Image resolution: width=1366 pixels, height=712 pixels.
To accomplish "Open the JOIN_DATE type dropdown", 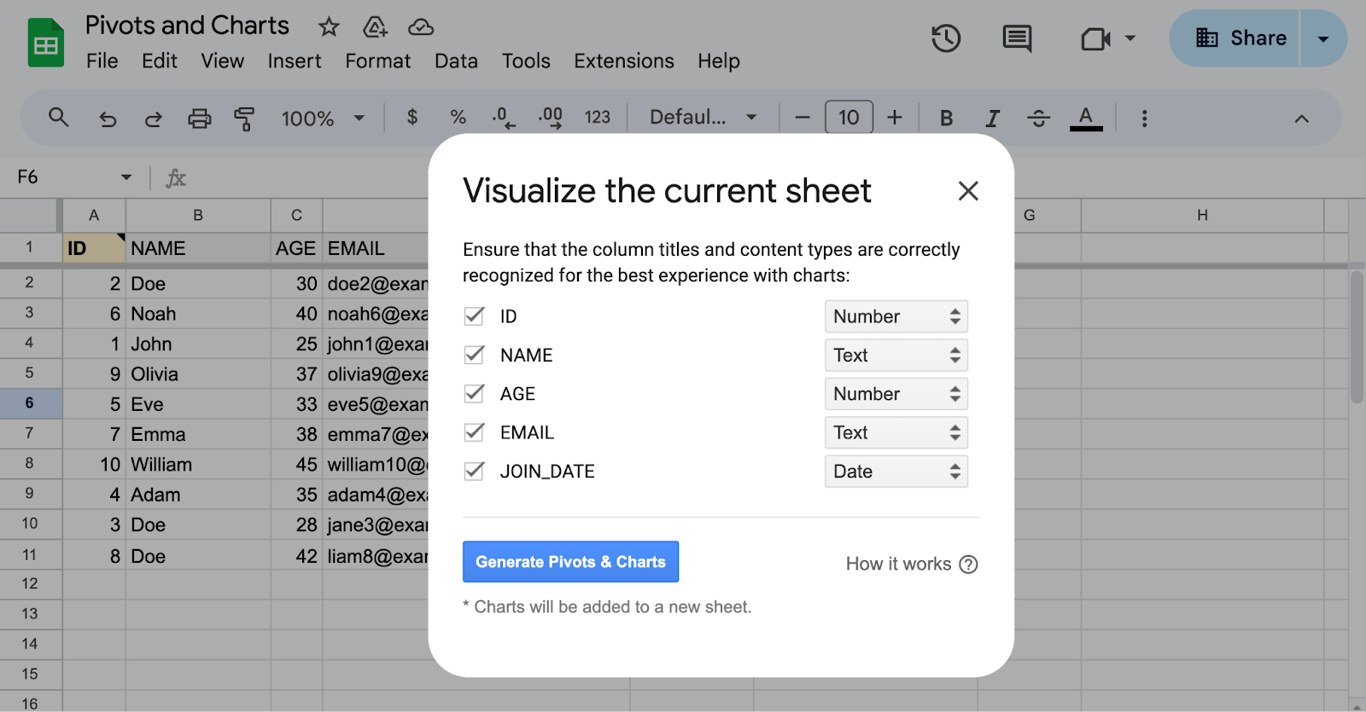I will [896, 471].
